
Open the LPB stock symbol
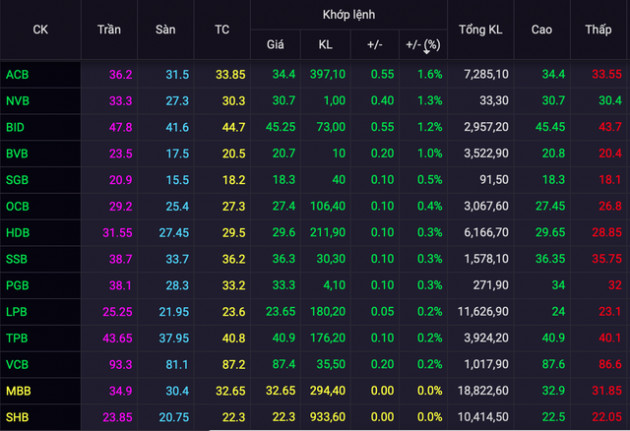pyautogui.click(x=16, y=312)
